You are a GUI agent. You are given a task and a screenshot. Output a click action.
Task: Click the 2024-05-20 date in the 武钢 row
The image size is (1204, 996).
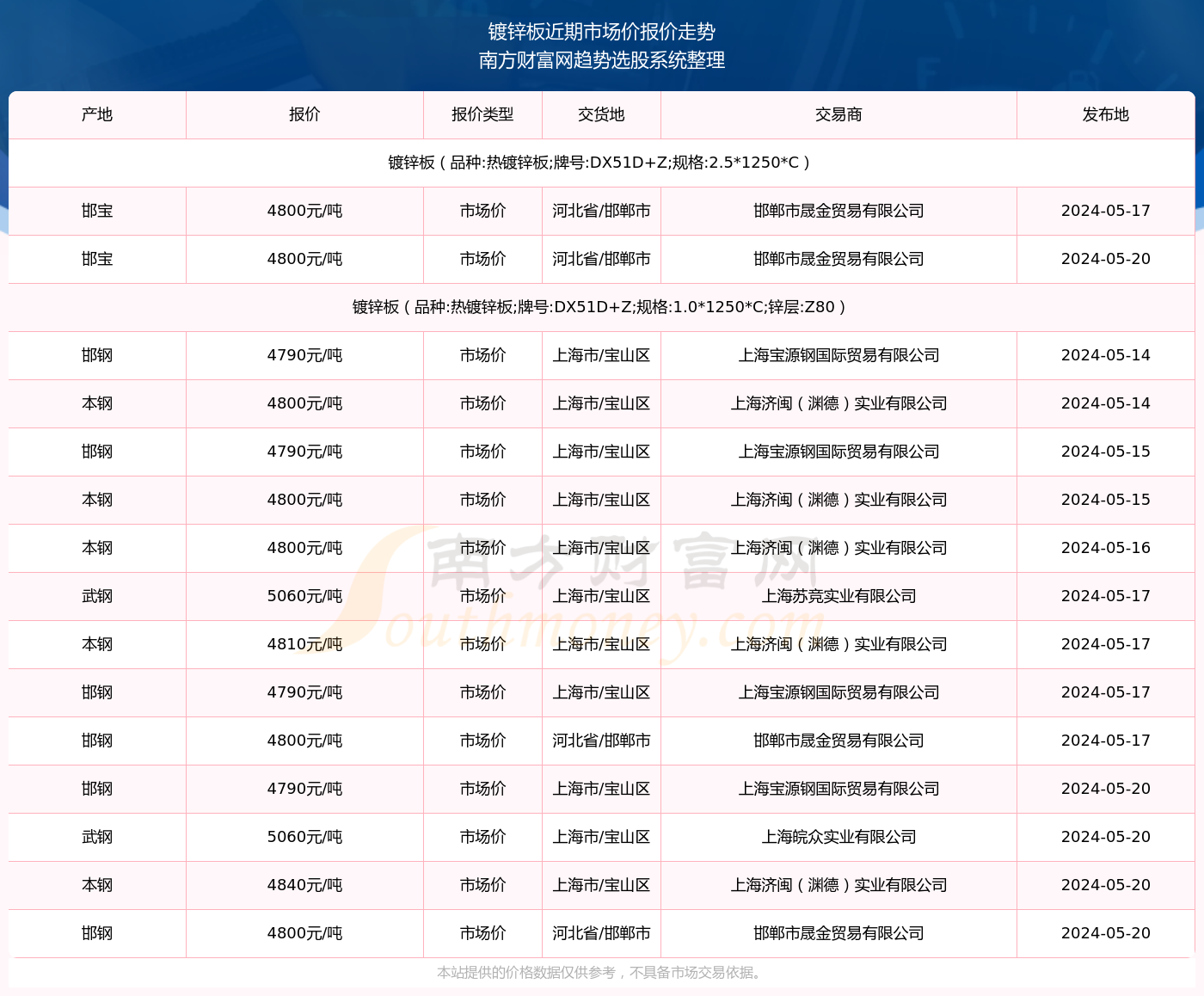pyautogui.click(x=1105, y=837)
